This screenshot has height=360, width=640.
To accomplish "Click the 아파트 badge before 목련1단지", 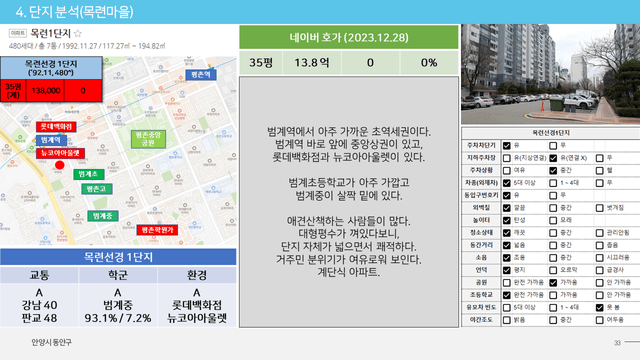I will point(18,33).
